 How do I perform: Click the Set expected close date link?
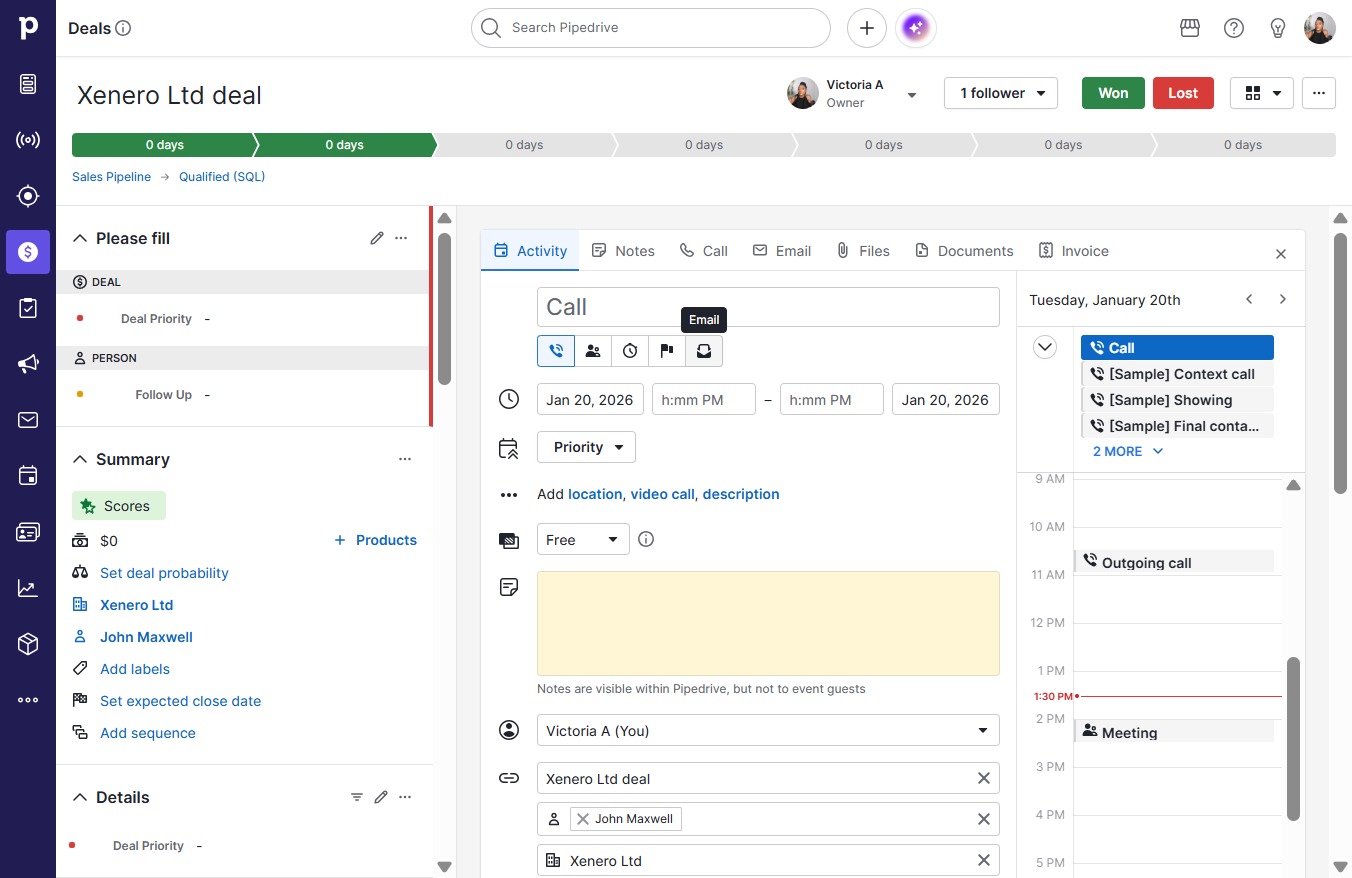[x=180, y=701]
